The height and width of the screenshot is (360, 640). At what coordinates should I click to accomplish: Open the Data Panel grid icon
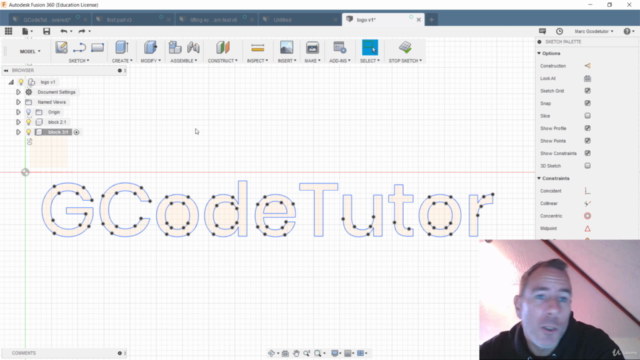coord(9,31)
